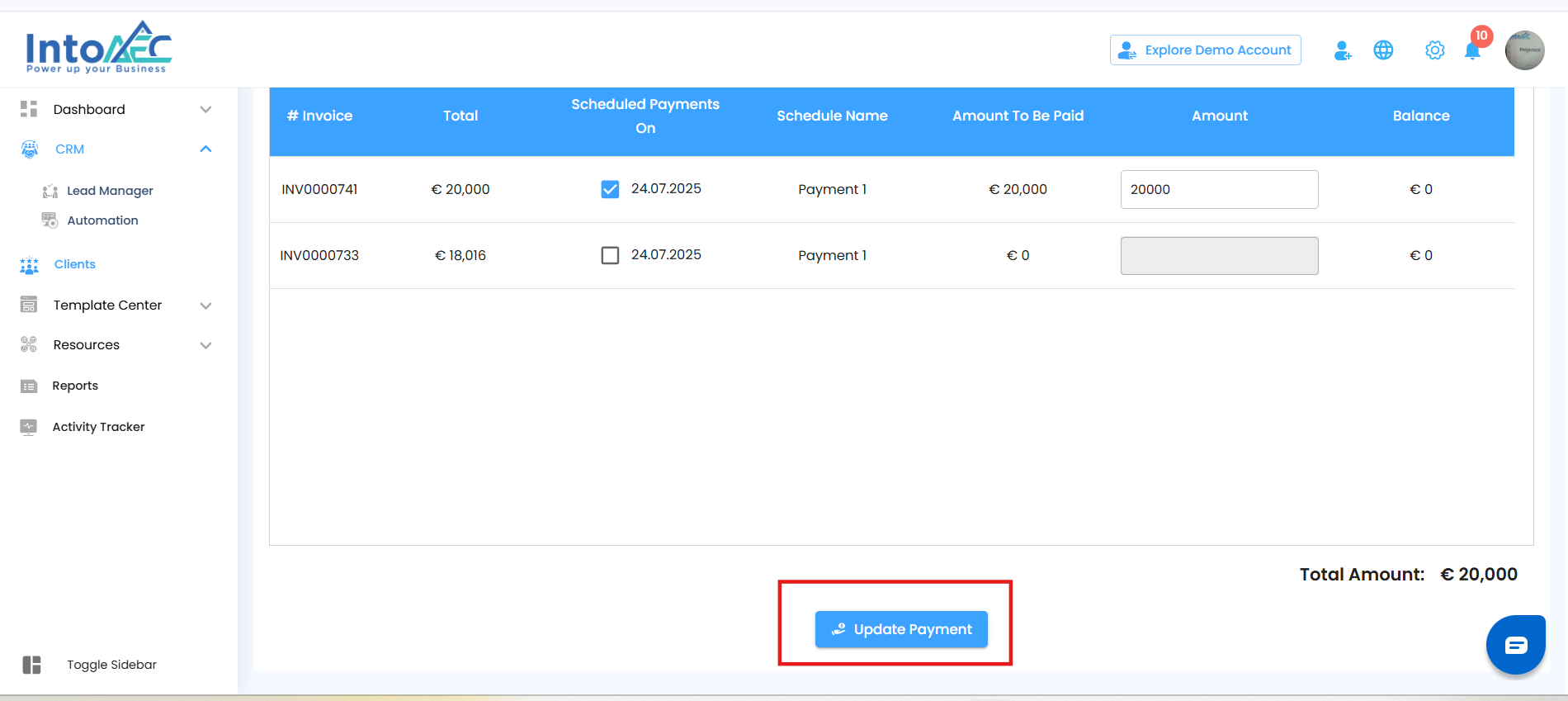Click the Toggle Sidebar icon
1568x701 pixels.
click(x=31, y=665)
